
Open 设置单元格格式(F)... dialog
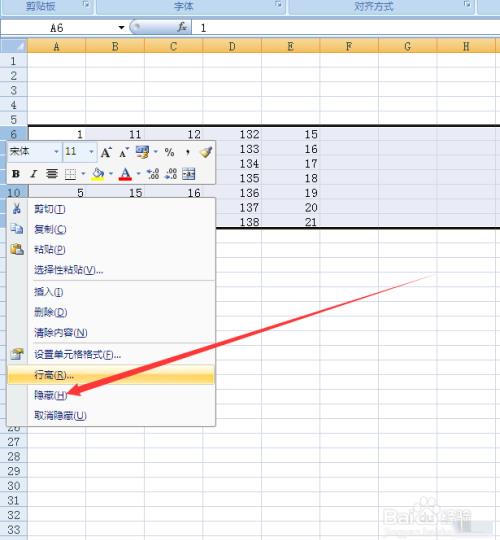pyautogui.click(x=110, y=354)
